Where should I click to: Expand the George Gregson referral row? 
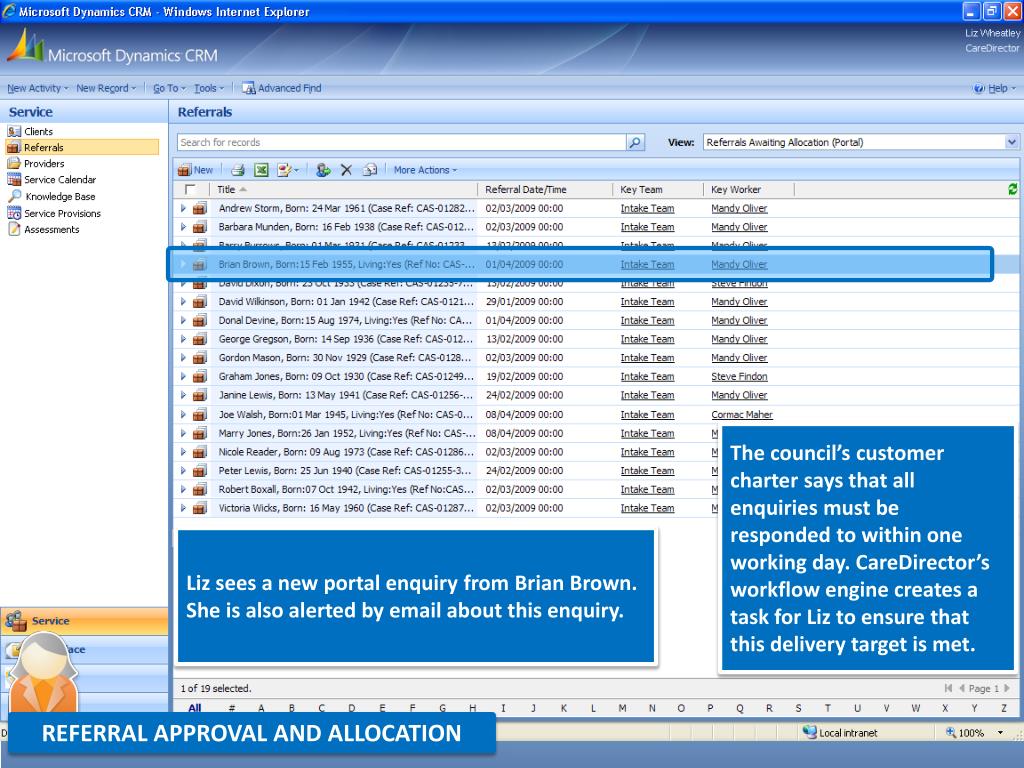pyautogui.click(x=183, y=339)
